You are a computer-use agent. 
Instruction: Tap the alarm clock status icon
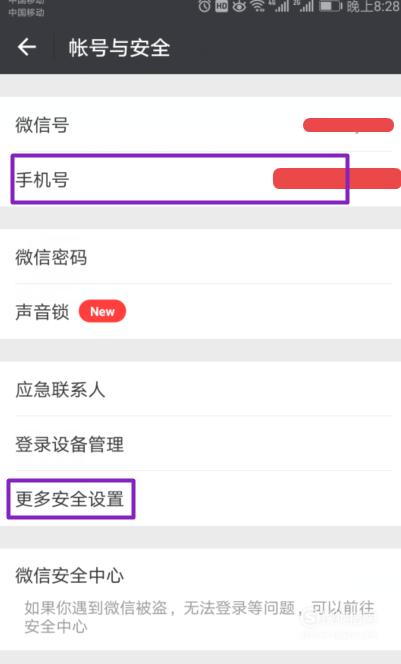(x=205, y=6)
